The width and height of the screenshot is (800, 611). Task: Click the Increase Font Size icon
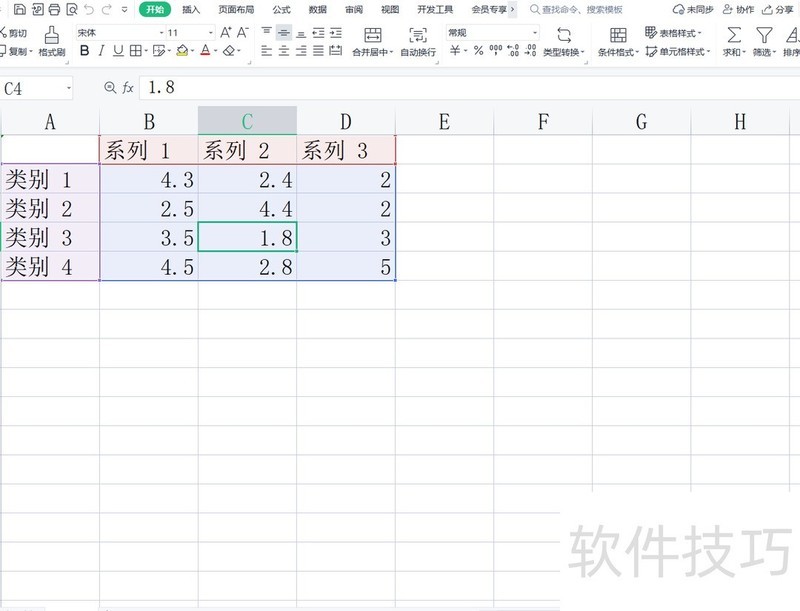pyautogui.click(x=225, y=32)
